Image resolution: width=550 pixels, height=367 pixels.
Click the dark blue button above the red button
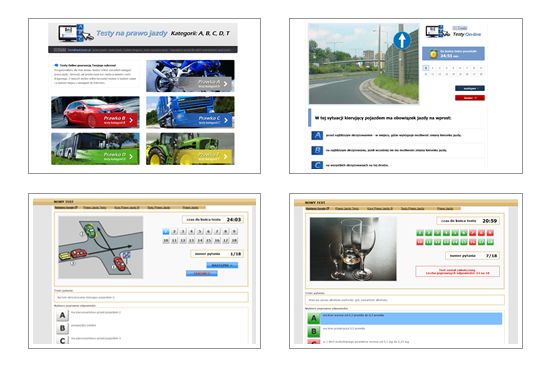470,88
